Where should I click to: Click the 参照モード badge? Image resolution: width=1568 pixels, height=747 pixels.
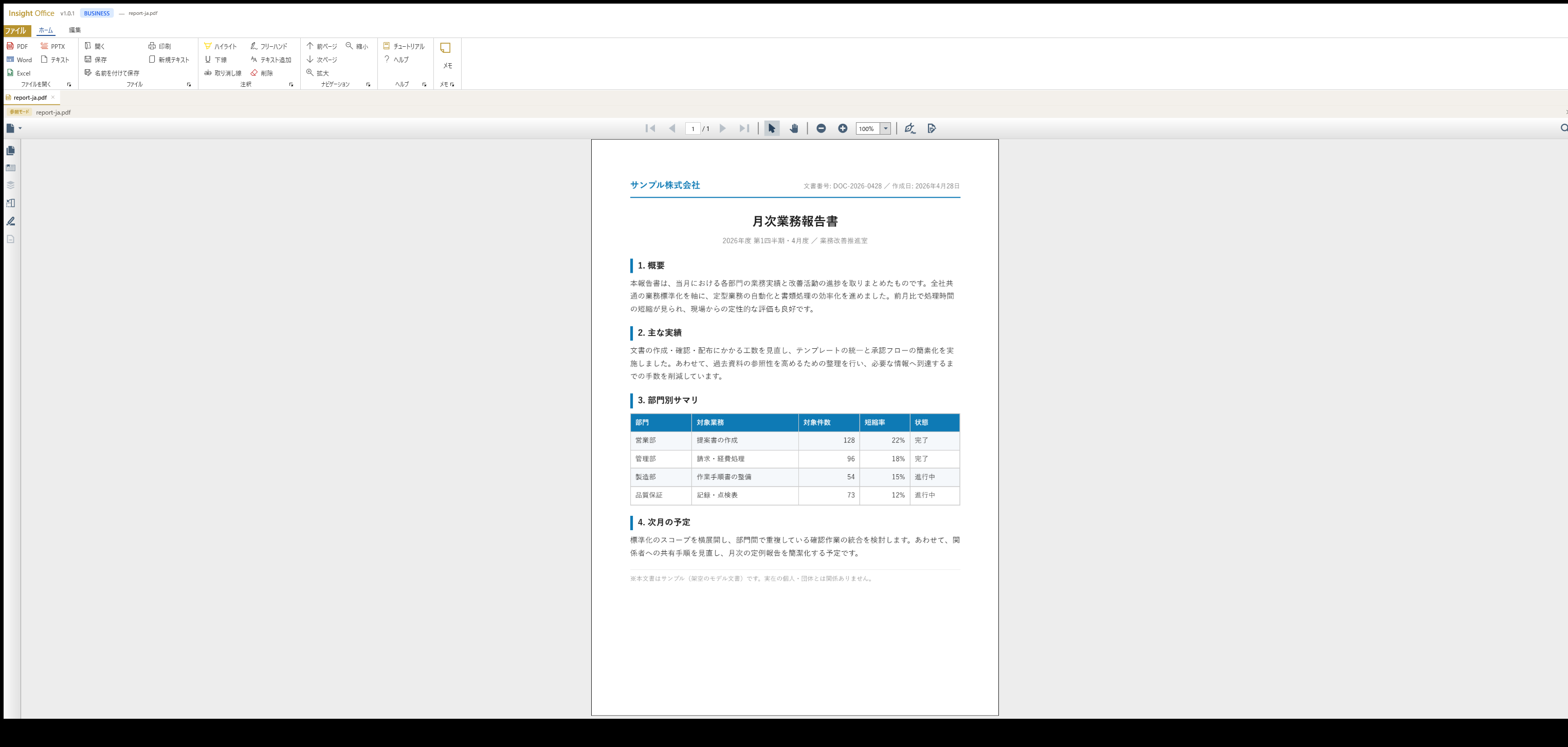[x=20, y=112]
